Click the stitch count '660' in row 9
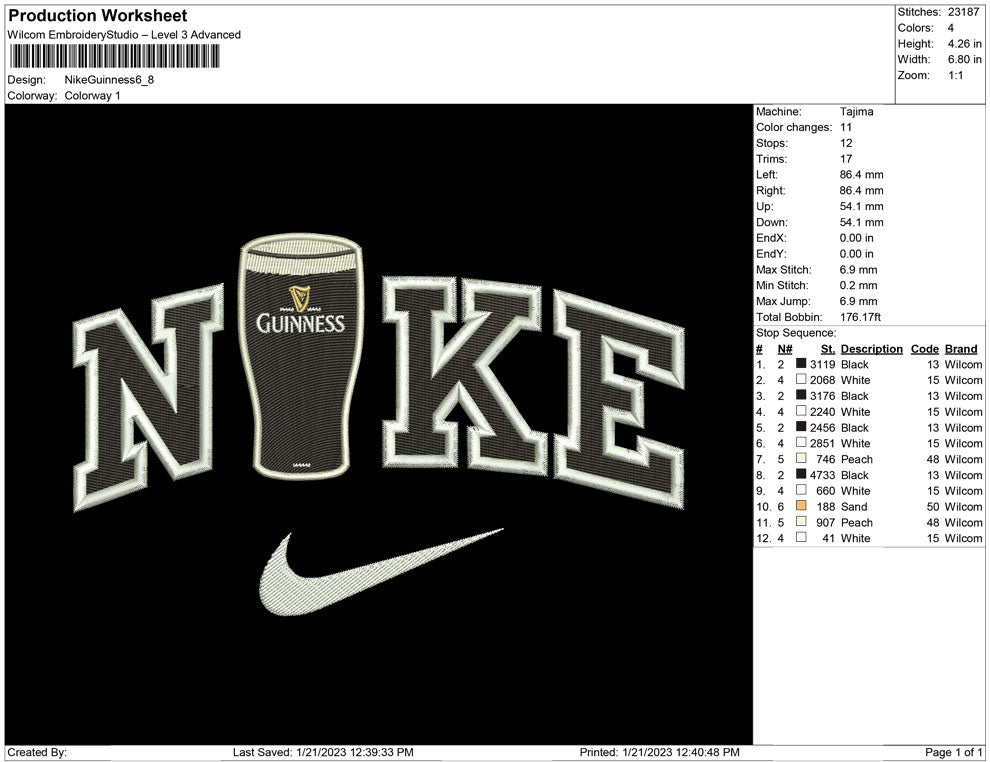Image resolution: width=990 pixels, height=762 pixels. (826, 491)
